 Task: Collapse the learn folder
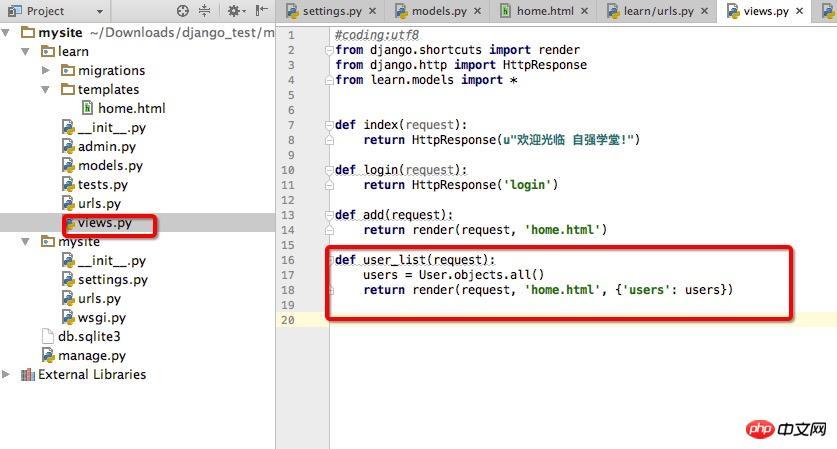[x=25, y=52]
